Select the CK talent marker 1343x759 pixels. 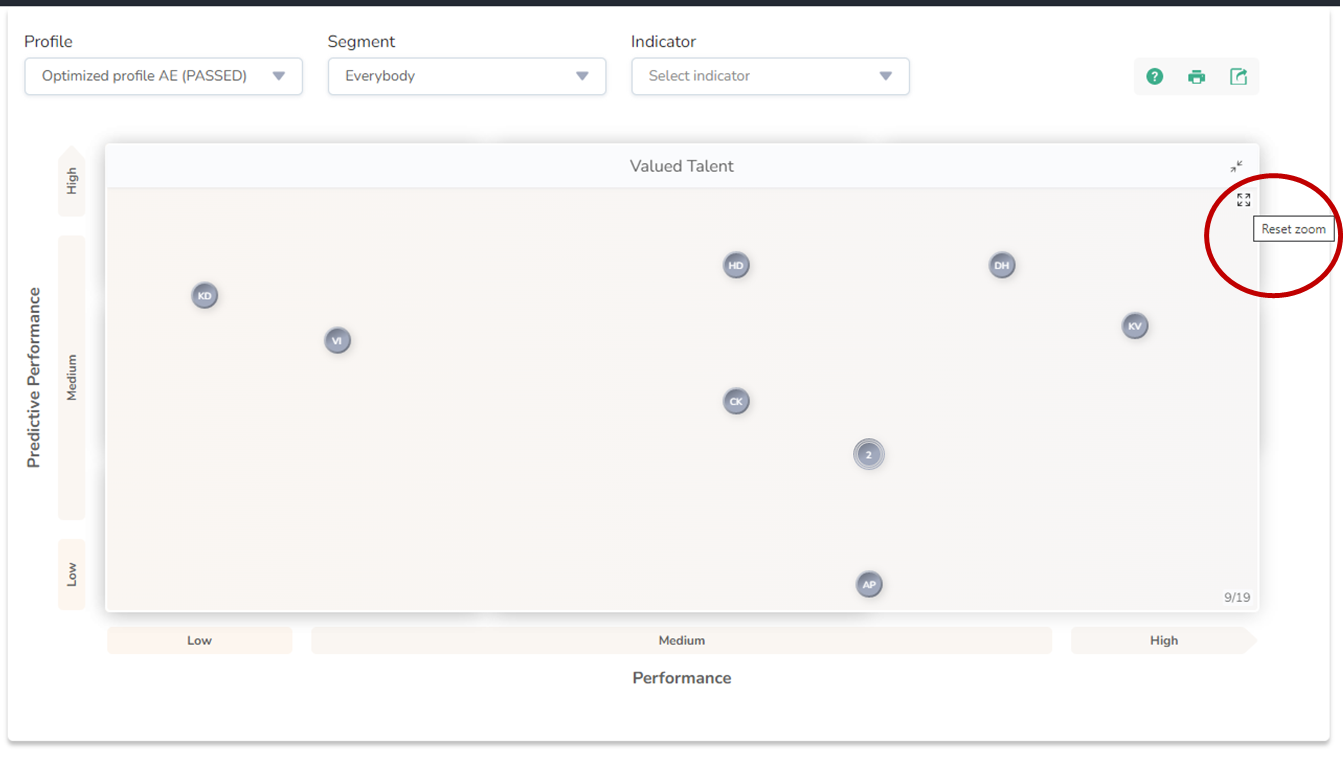click(x=736, y=402)
